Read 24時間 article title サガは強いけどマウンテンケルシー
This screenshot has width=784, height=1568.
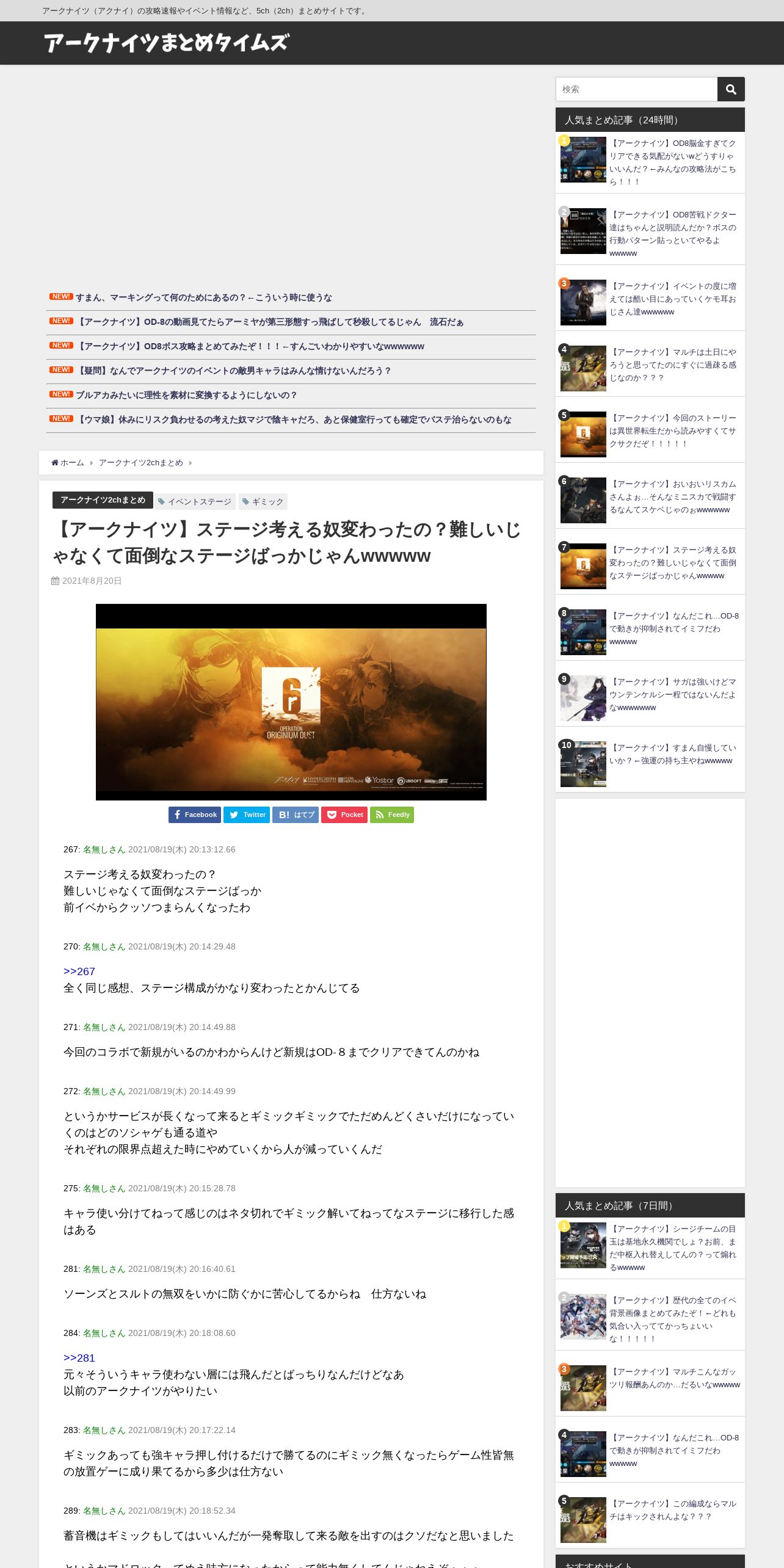click(673, 695)
